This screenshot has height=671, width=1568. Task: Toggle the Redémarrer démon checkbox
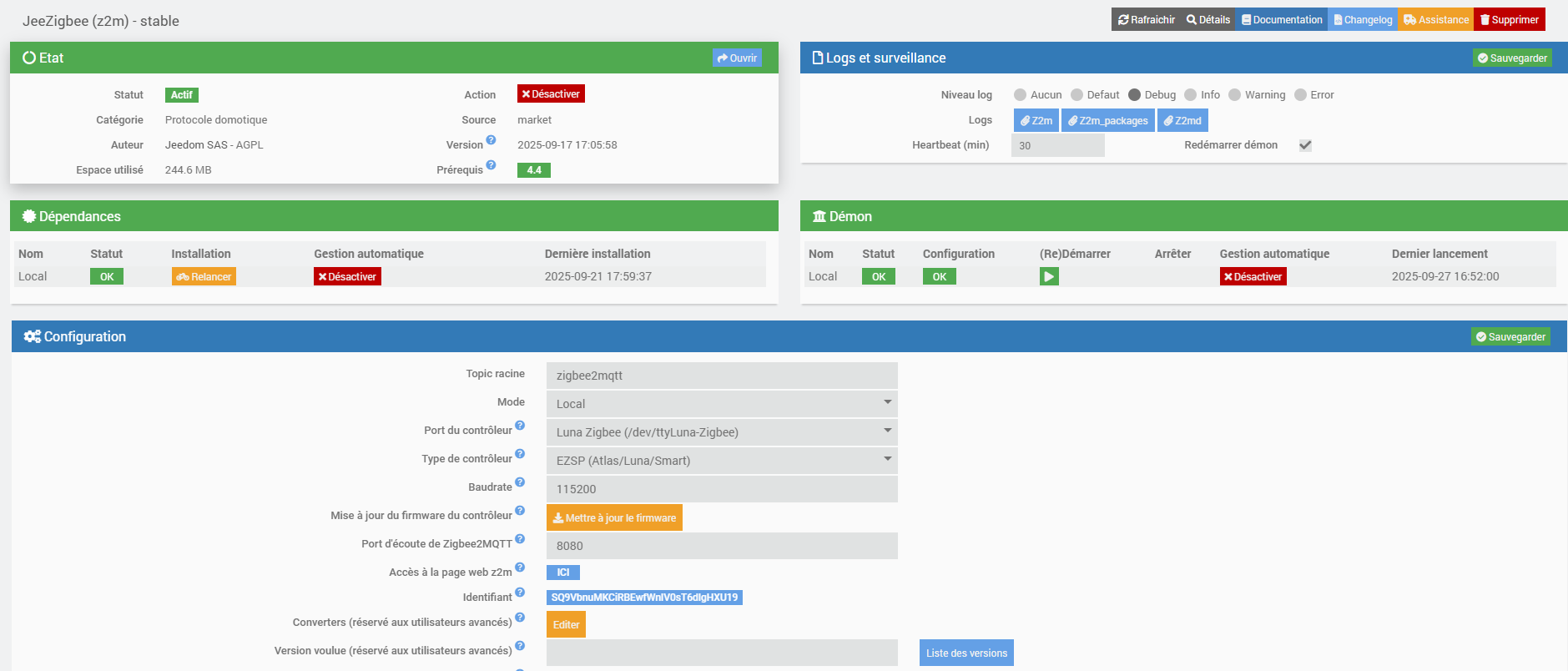1305,145
